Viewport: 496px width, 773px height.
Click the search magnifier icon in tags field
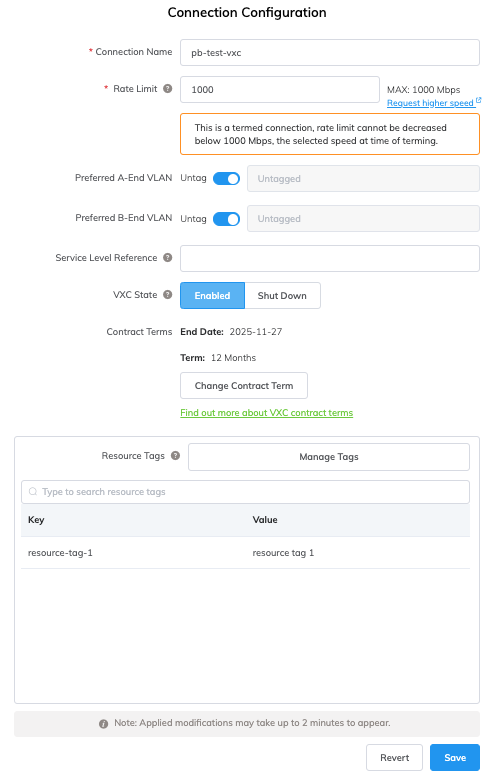click(33, 492)
